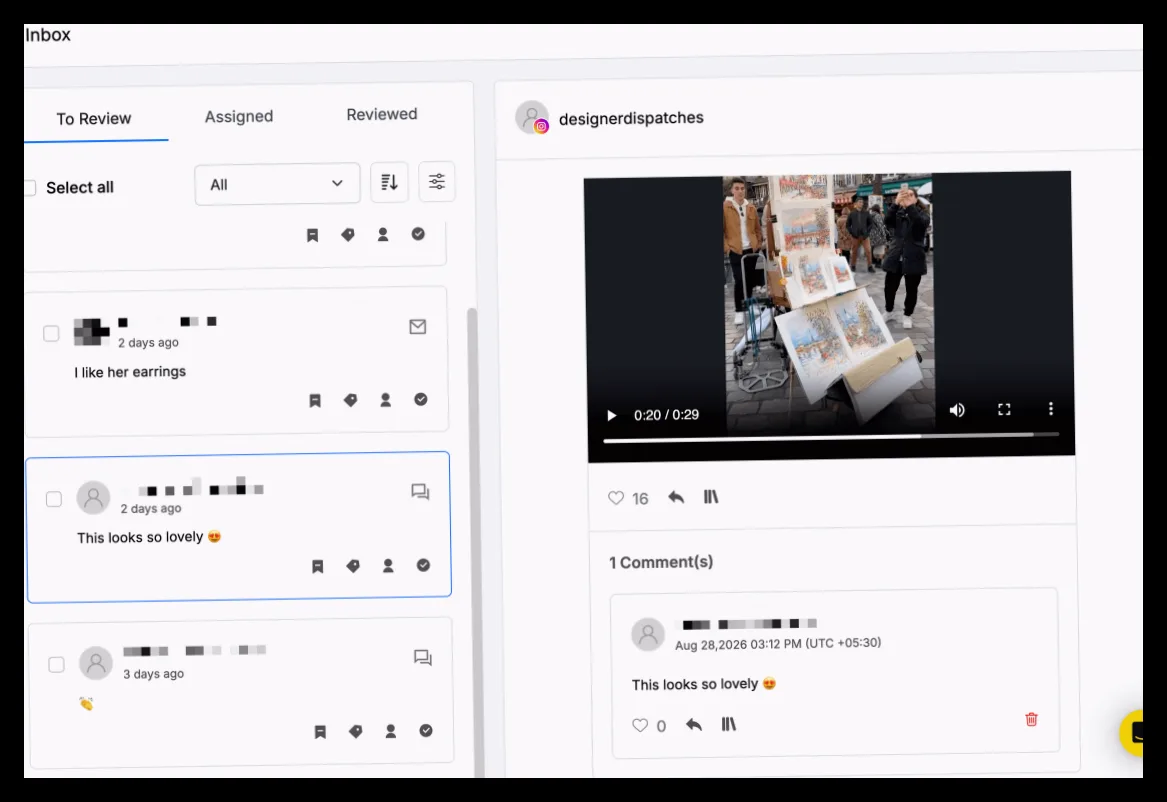Open video more options menu
This screenshot has width=1167, height=802.
[1051, 408]
